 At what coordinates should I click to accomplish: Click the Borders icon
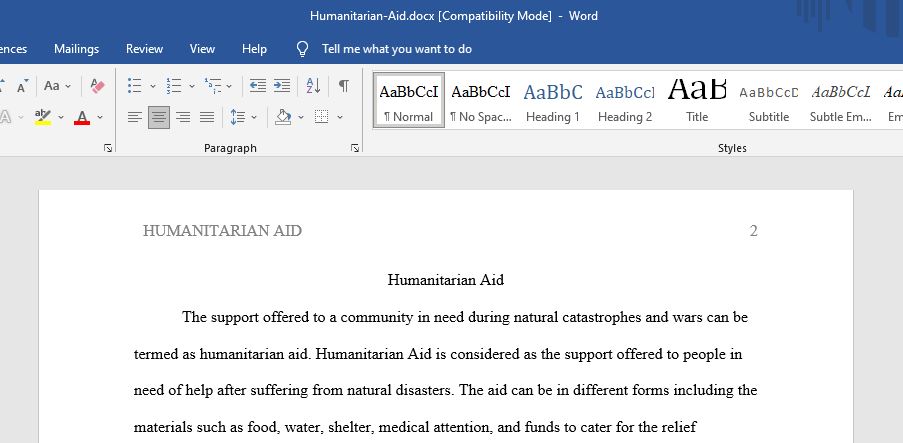pyautogui.click(x=321, y=118)
